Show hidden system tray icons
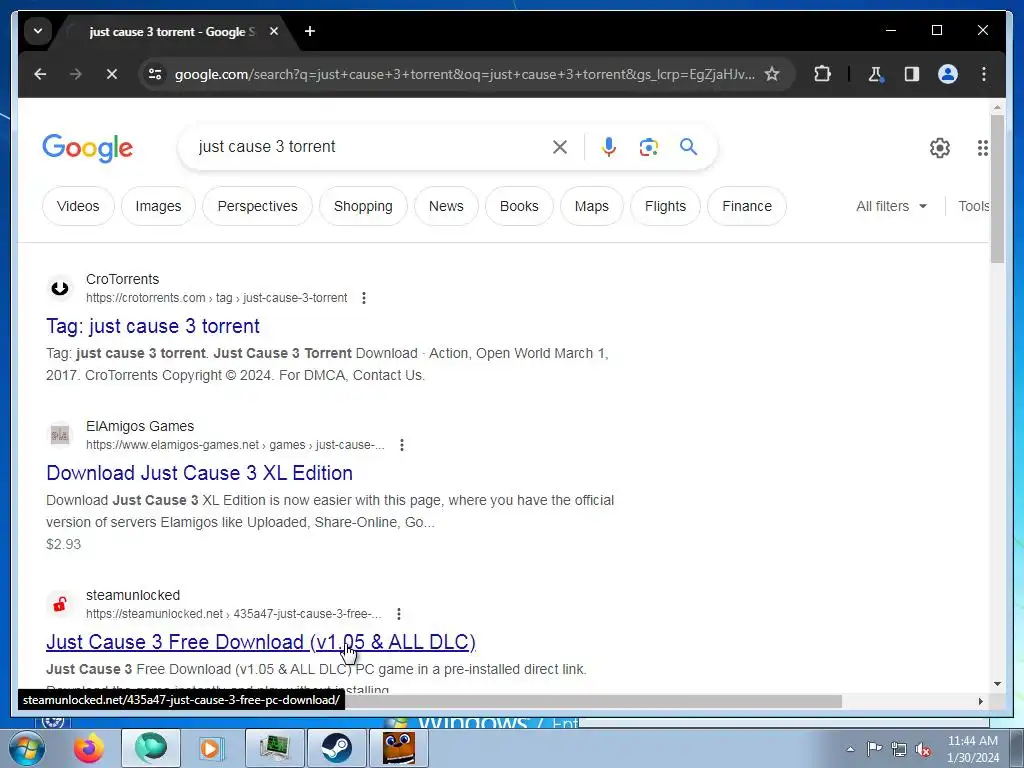 click(x=850, y=749)
